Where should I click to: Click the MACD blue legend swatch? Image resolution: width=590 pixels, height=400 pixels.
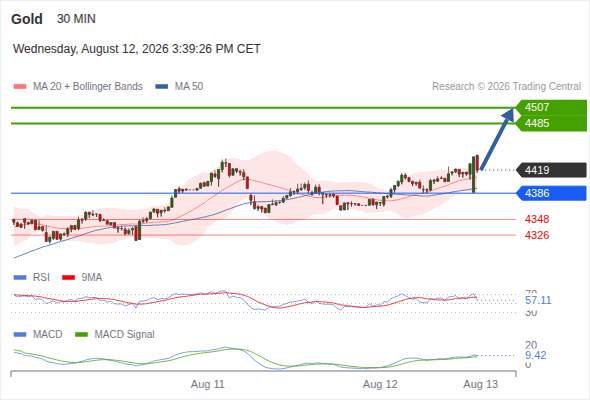click(x=20, y=334)
